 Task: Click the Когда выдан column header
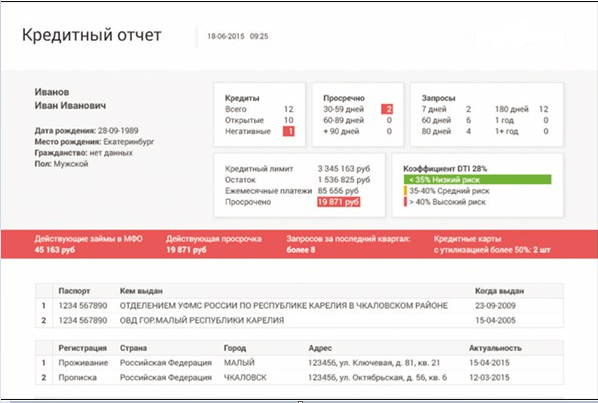coord(499,291)
